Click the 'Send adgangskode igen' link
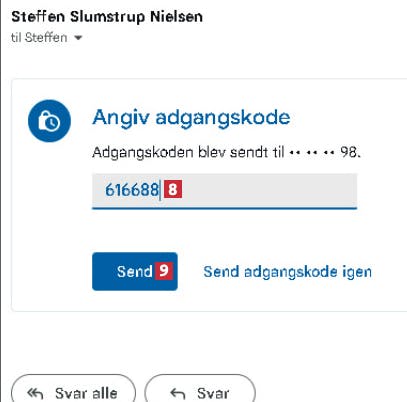Image resolution: width=407 pixels, height=402 pixels. click(287, 272)
